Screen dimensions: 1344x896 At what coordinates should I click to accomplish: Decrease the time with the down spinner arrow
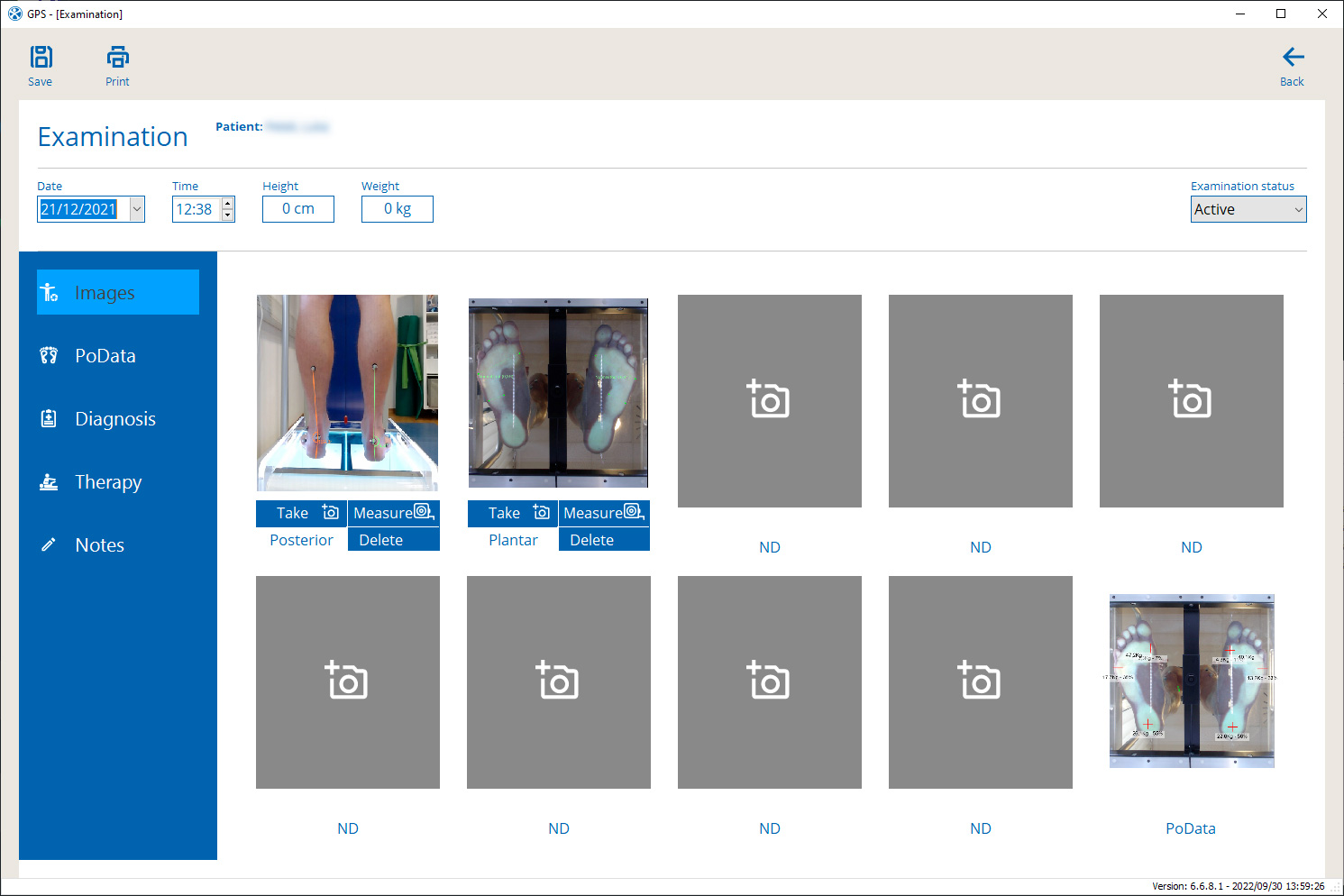(x=228, y=215)
